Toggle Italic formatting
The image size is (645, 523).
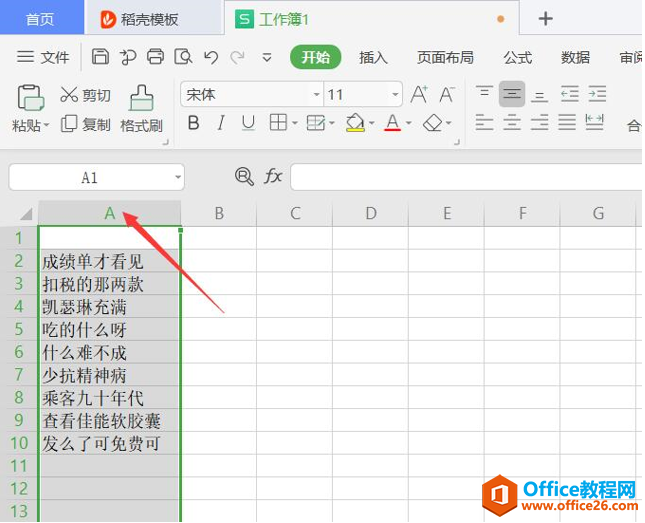pyautogui.click(x=221, y=123)
